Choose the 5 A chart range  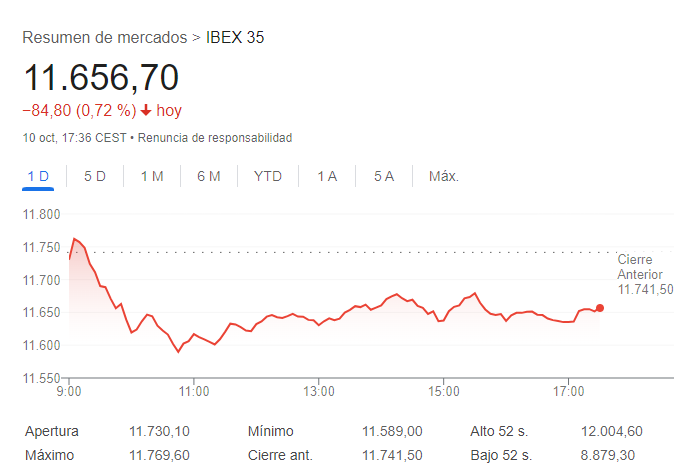click(x=384, y=177)
